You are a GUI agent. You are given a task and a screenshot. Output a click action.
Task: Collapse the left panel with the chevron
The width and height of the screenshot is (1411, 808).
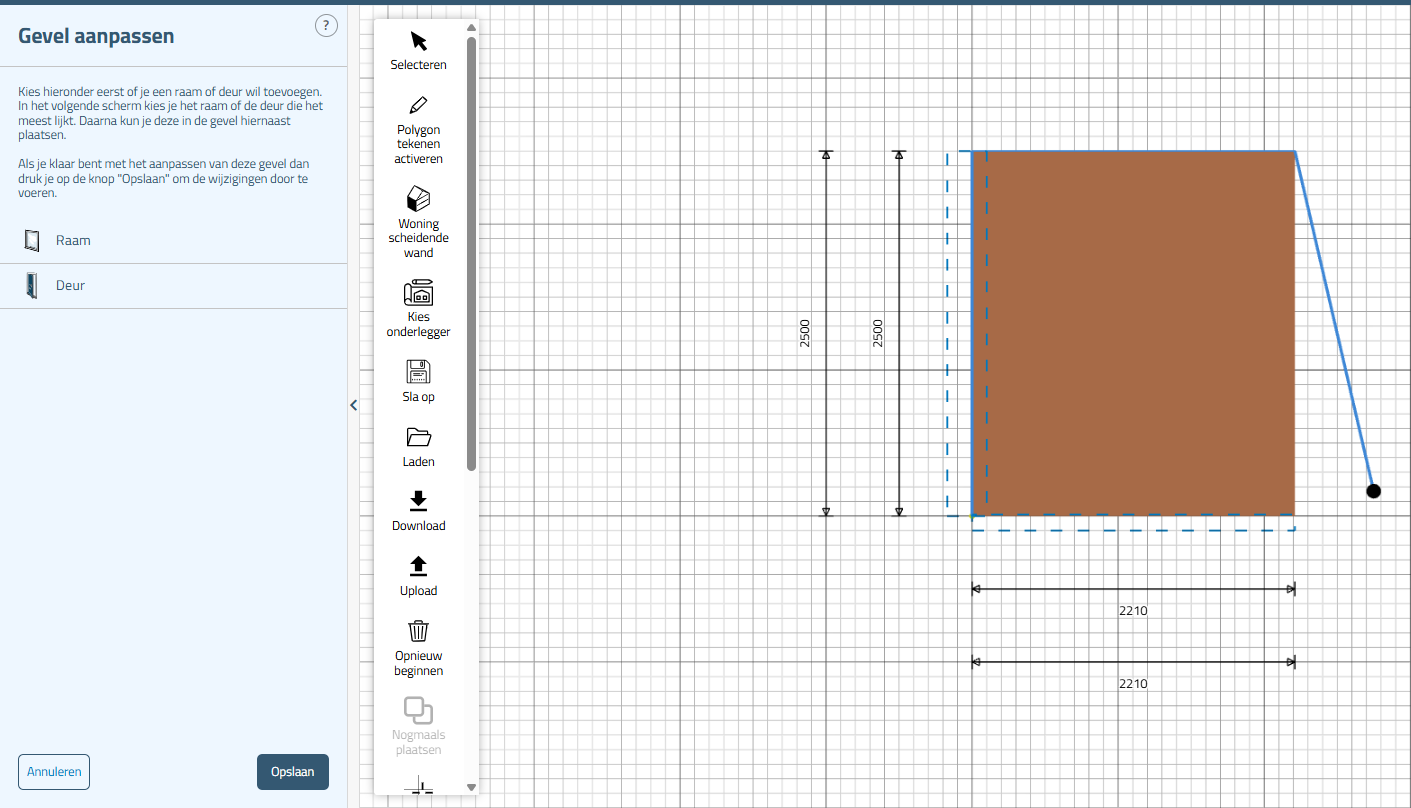[x=353, y=405]
